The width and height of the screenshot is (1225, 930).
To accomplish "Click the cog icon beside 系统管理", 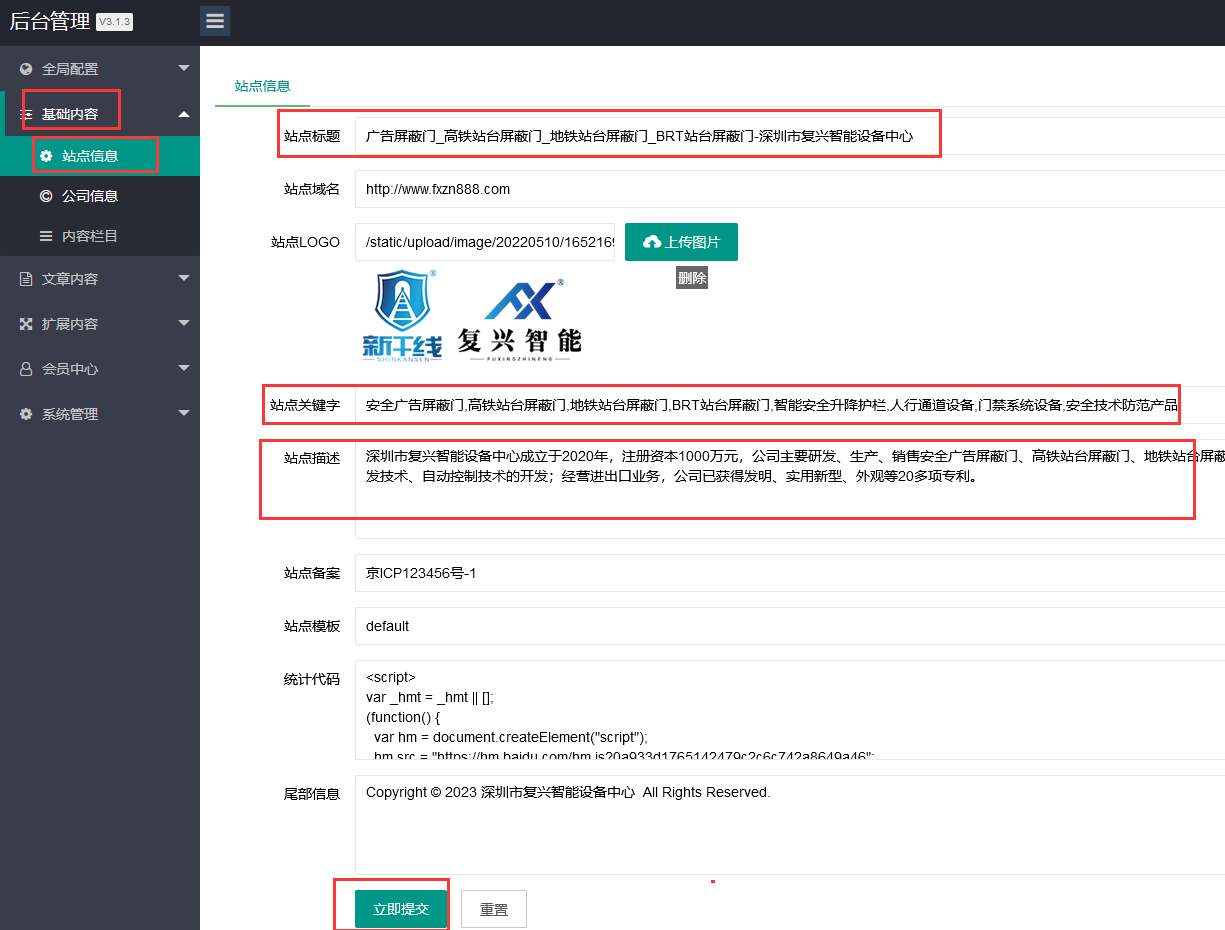I will click(26, 414).
